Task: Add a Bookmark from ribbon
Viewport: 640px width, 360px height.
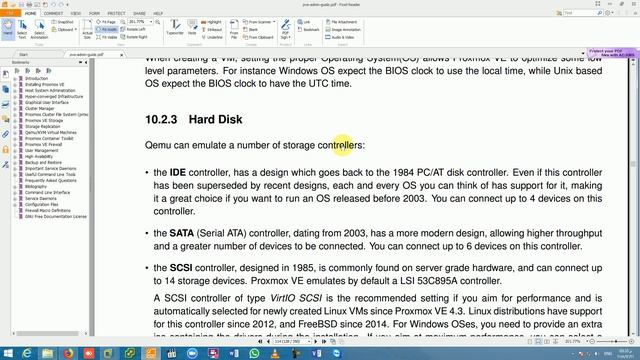Action: point(308,29)
